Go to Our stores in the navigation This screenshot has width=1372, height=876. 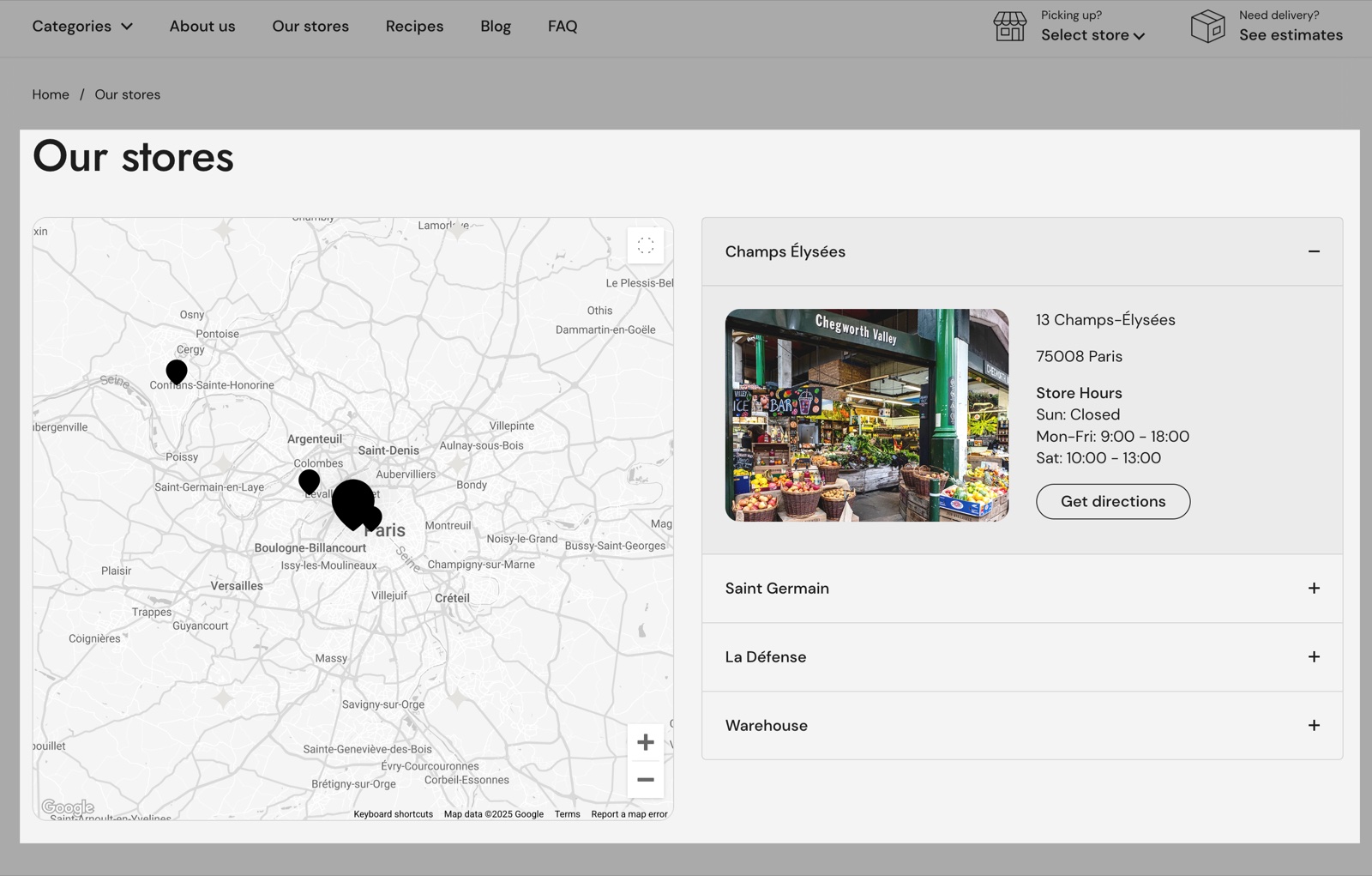pos(310,26)
